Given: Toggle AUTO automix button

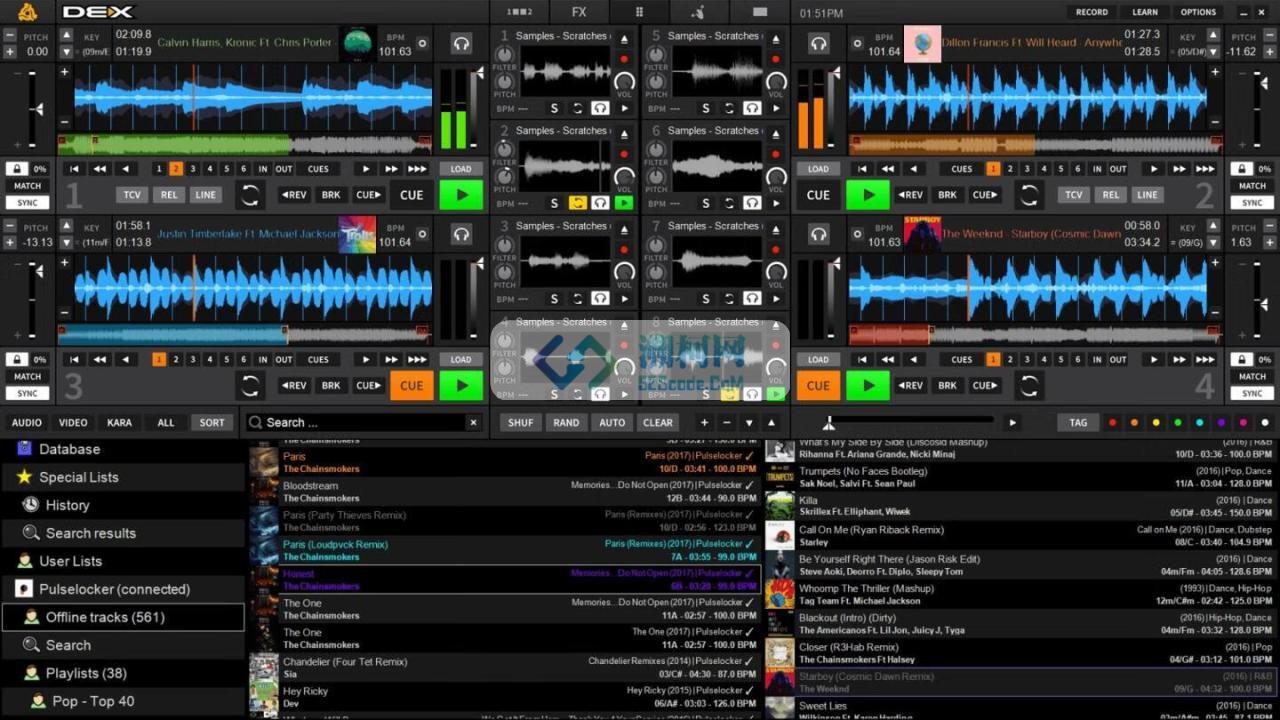Looking at the screenshot, I should tap(612, 422).
